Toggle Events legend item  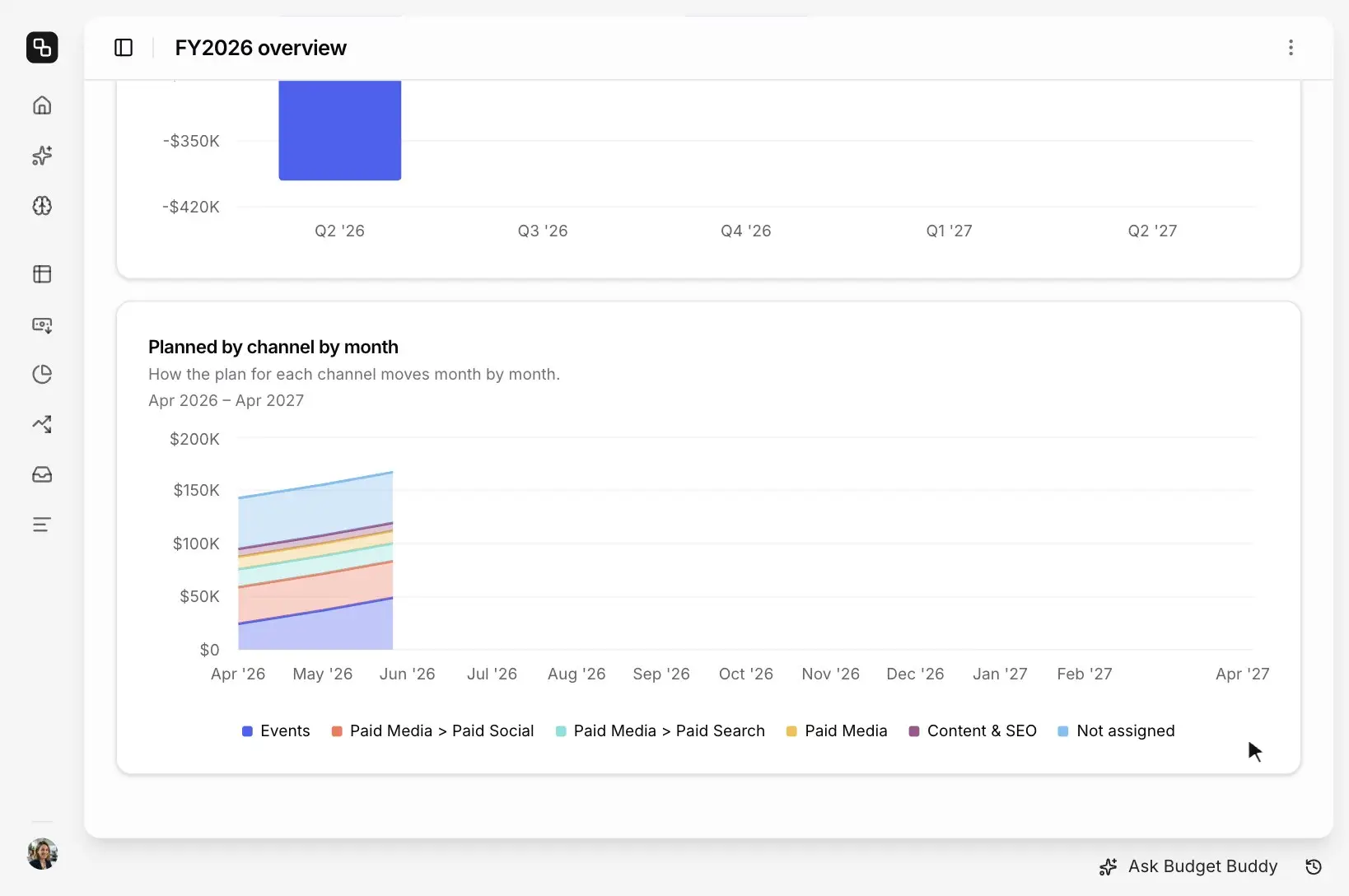276,731
